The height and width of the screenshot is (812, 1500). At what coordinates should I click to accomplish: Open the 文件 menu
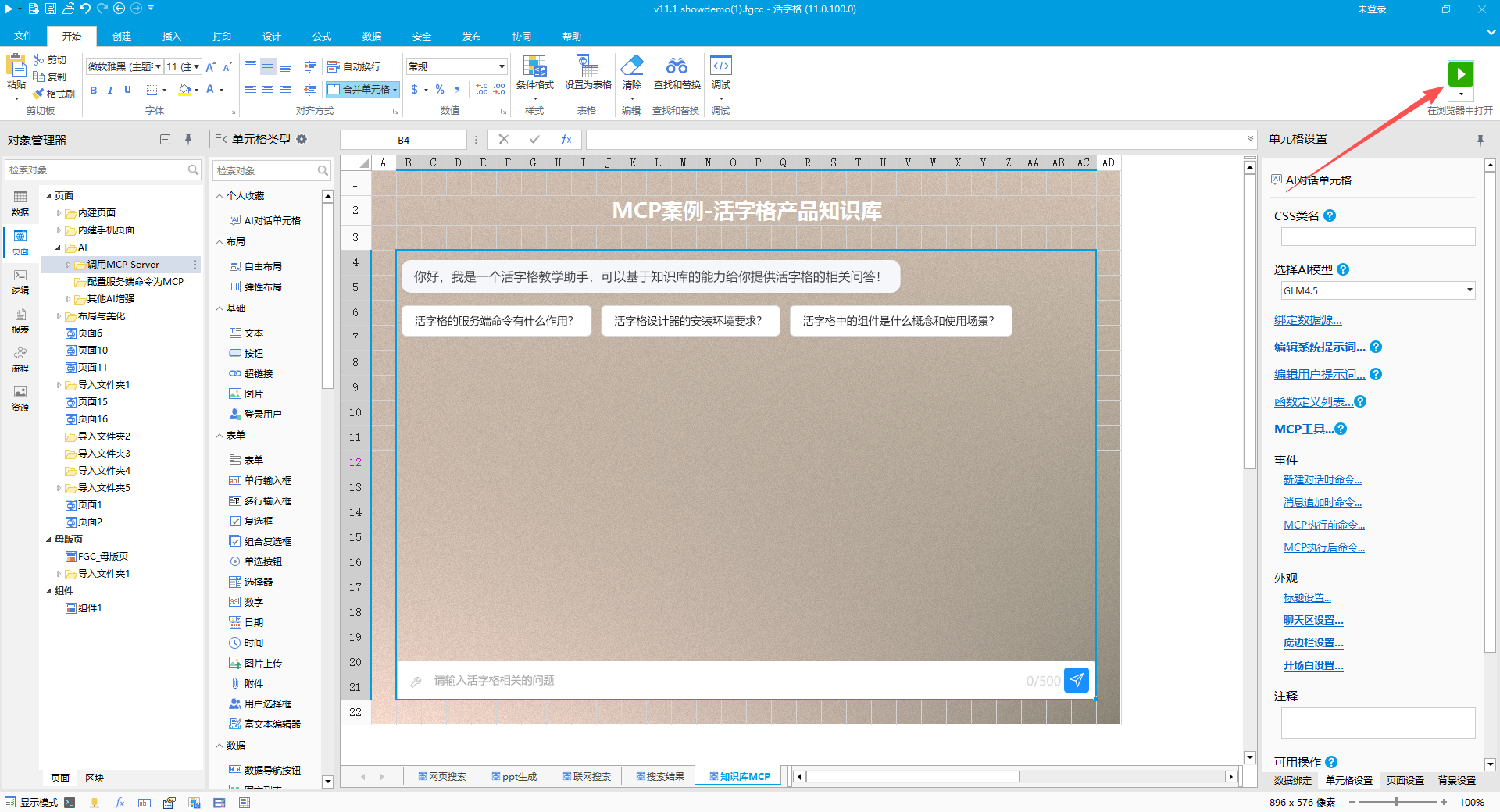[x=23, y=36]
